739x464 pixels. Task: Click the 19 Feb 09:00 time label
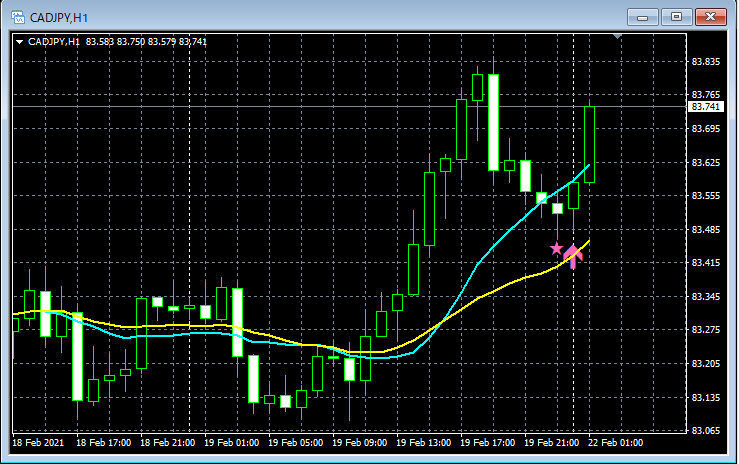(x=360, y=443)
